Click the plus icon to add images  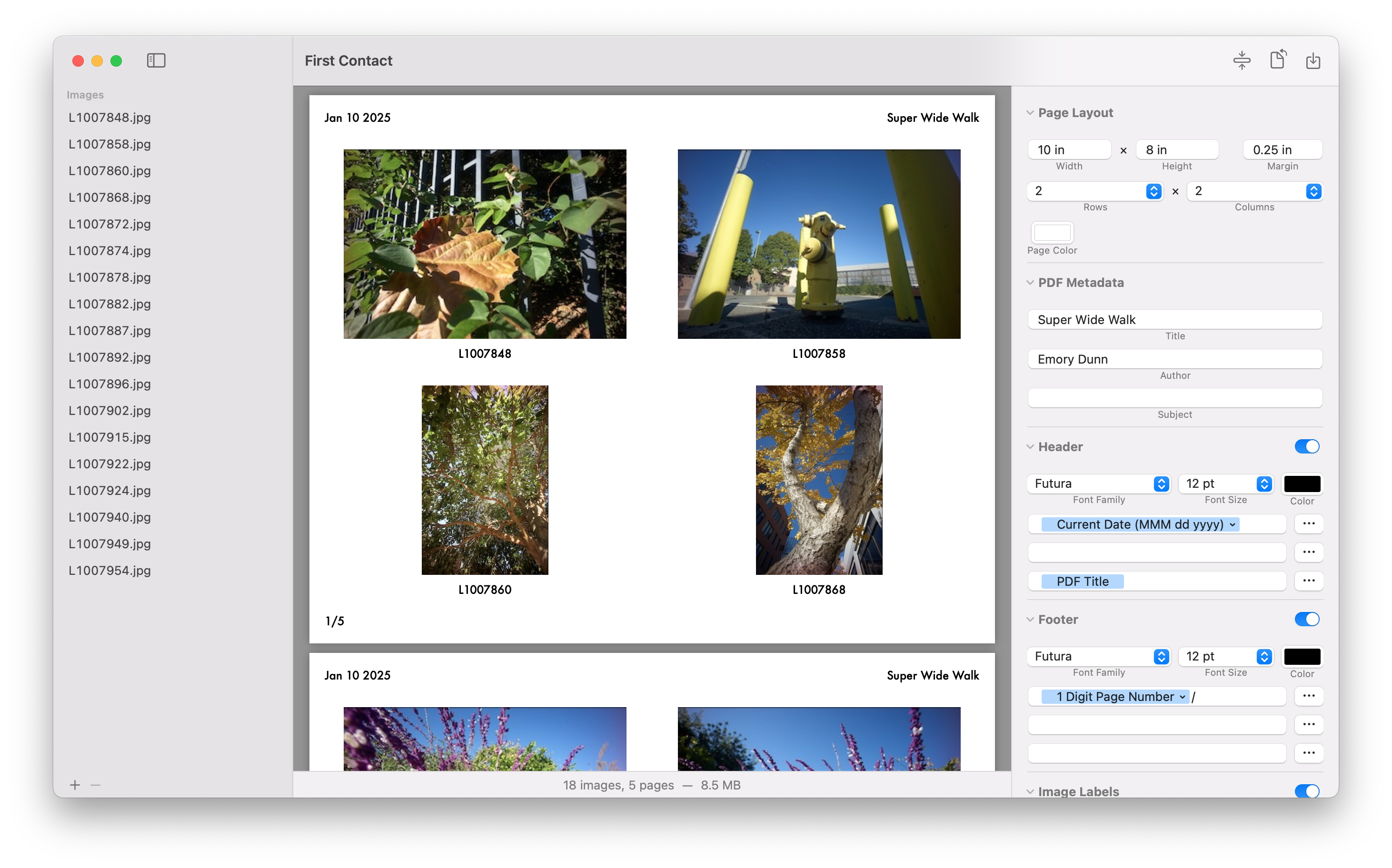pyautogui.click(x=75, y=785)
